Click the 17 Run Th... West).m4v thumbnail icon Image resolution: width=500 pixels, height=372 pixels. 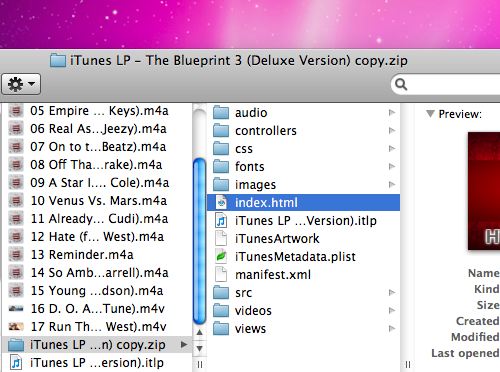click(16, 327)
